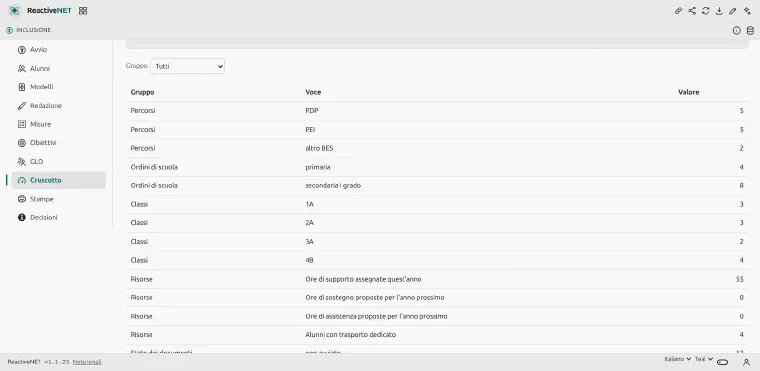
Task: Go to Avvio section
Action: pos(59,49)
